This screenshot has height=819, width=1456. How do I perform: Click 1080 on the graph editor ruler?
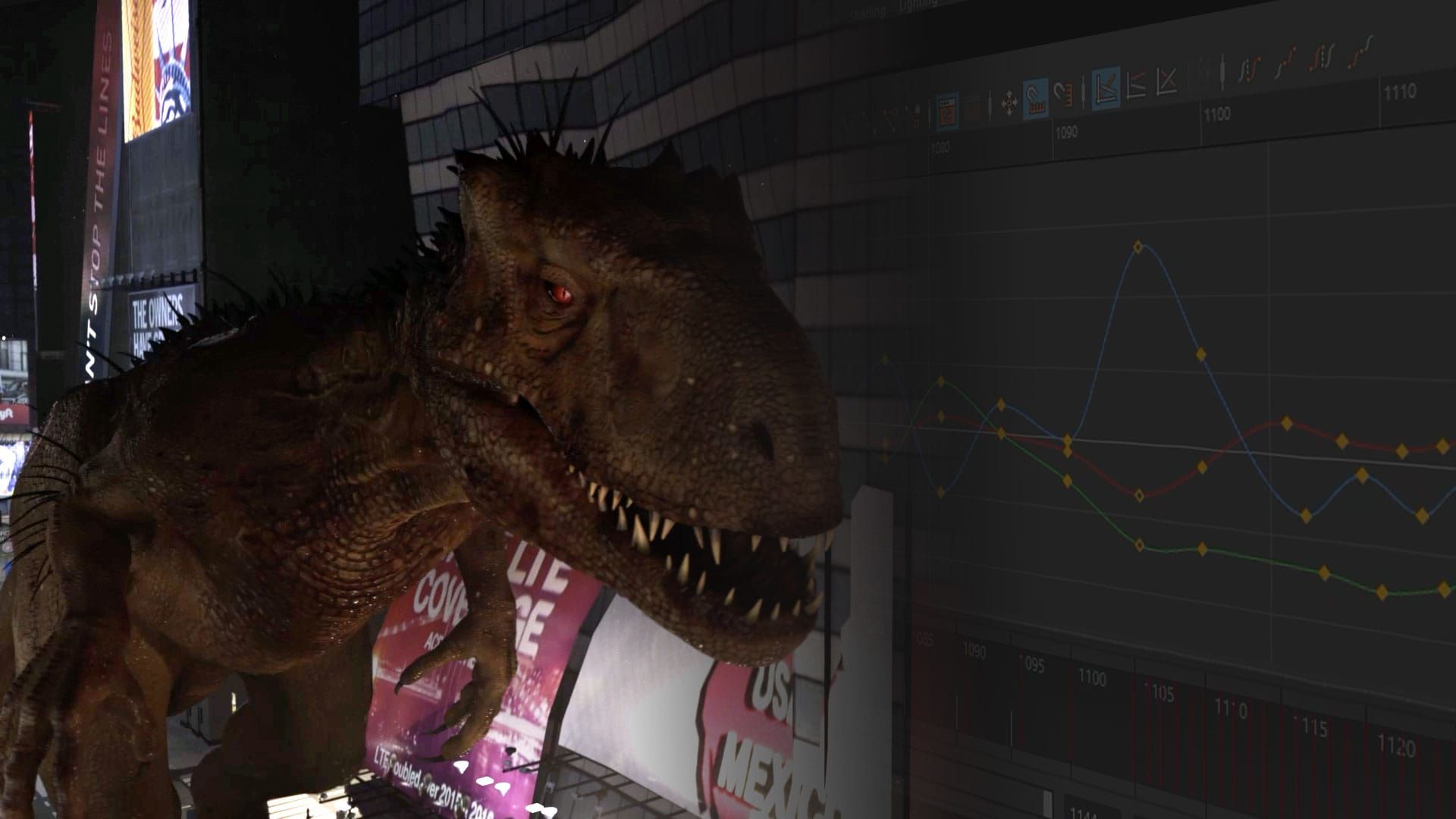click(x=940, y=149)
